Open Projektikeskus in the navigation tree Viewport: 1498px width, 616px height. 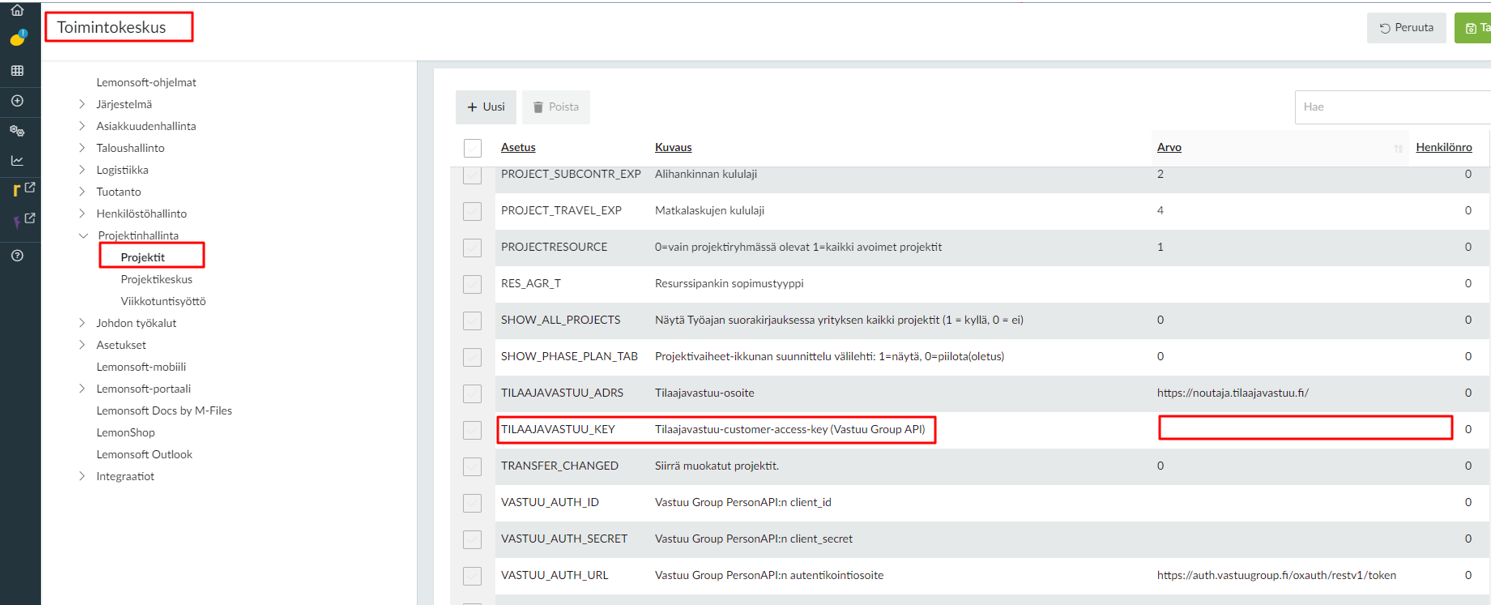tap(156, 280)
